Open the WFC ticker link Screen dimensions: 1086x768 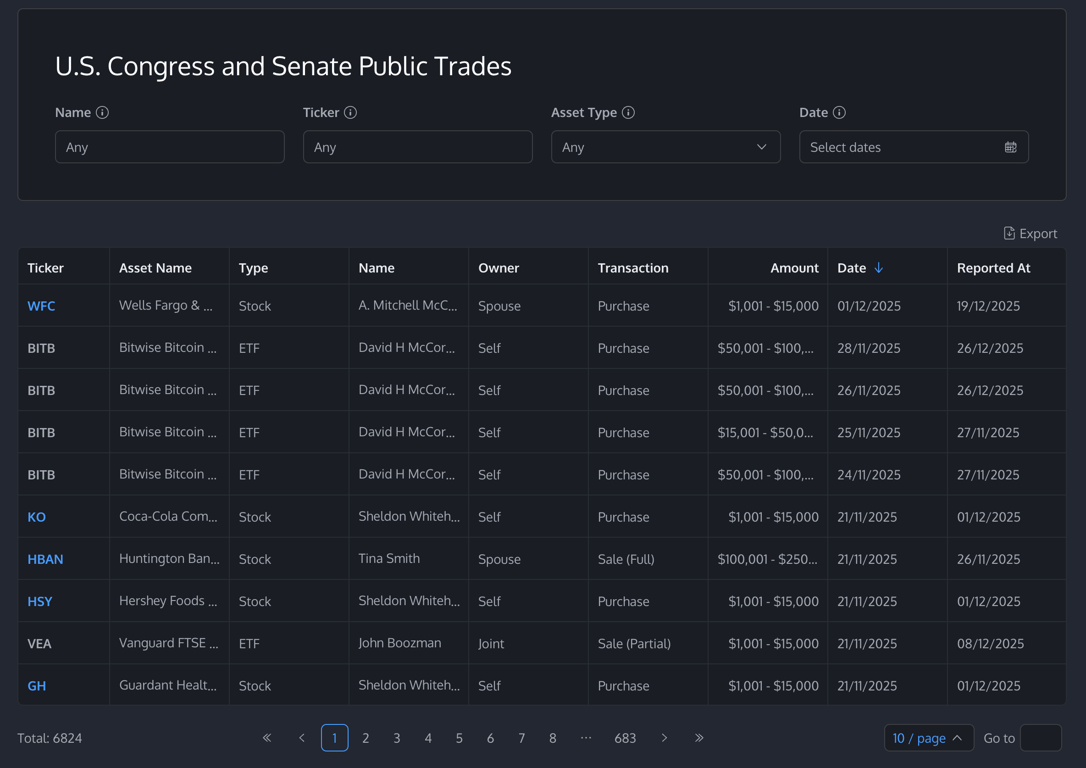(x=41, y=306)
